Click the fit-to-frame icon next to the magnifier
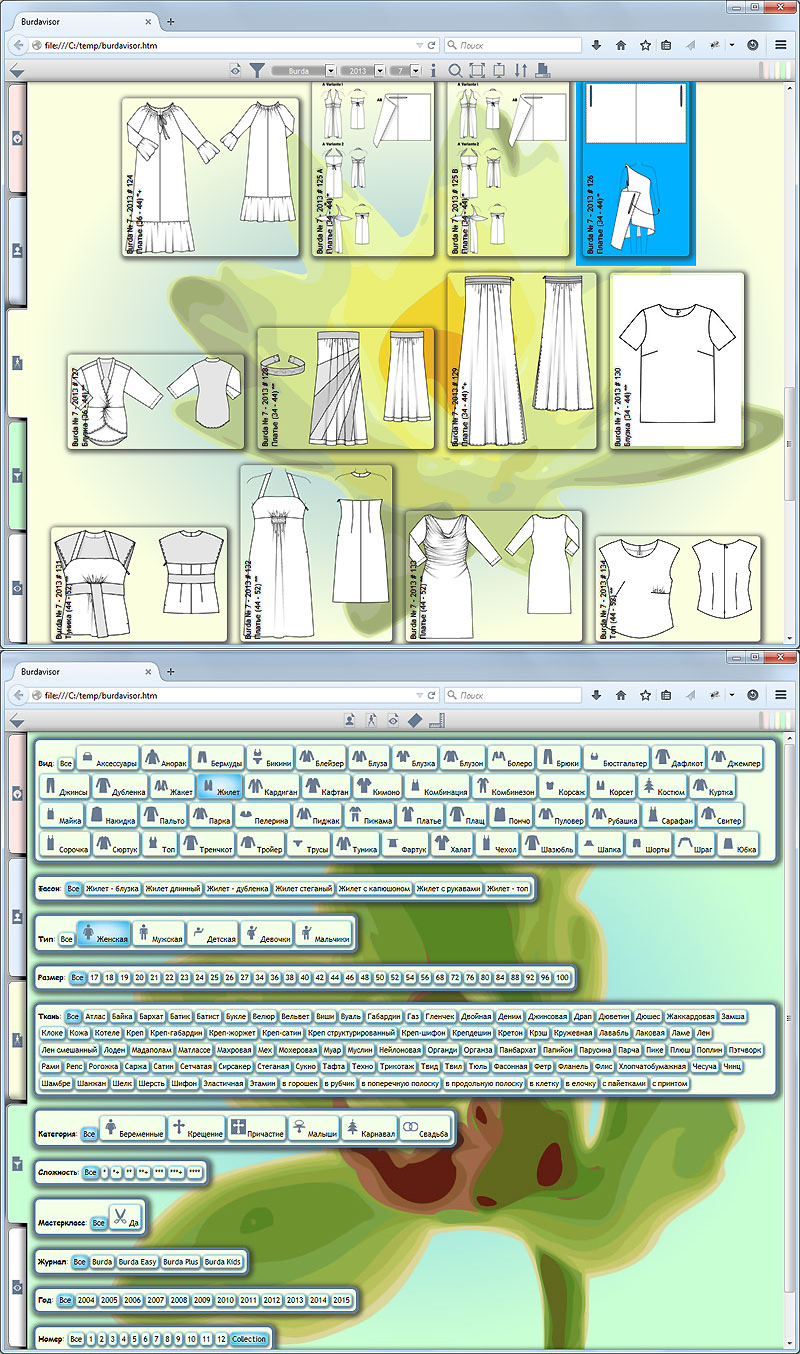 [477, 71]
